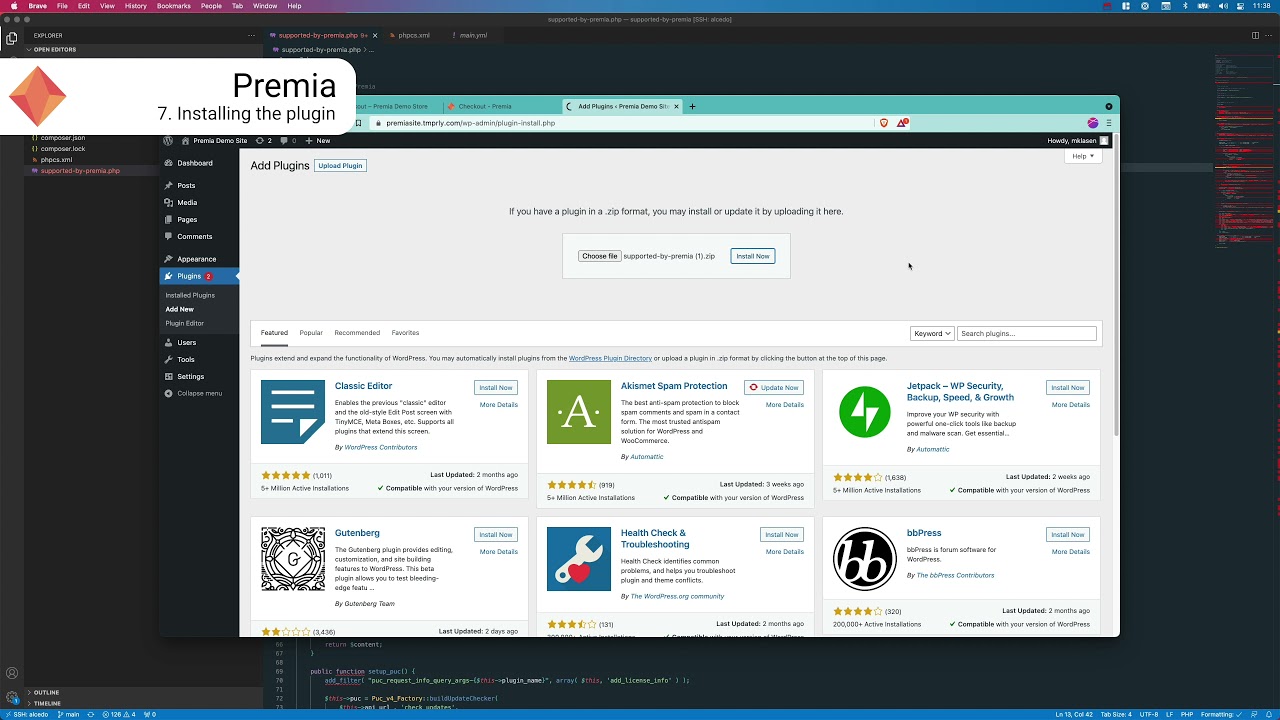Click the Health Check plugin icon
This screenshot has height=720, width=1280.
click(x=579, y=559)
